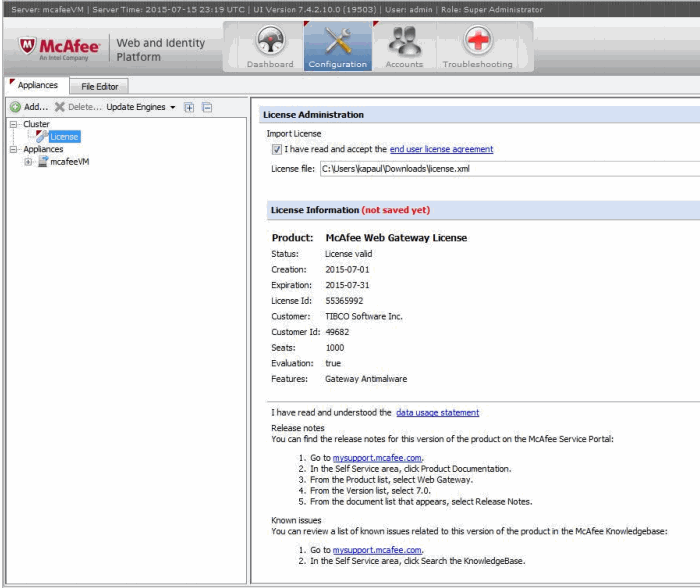Click Server: mcafeeVM in the status bar

[47, 9]
